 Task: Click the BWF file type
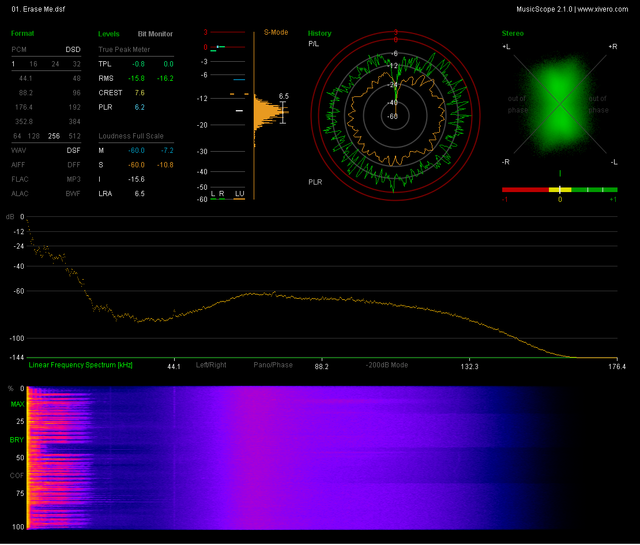[x=73, y=194]
